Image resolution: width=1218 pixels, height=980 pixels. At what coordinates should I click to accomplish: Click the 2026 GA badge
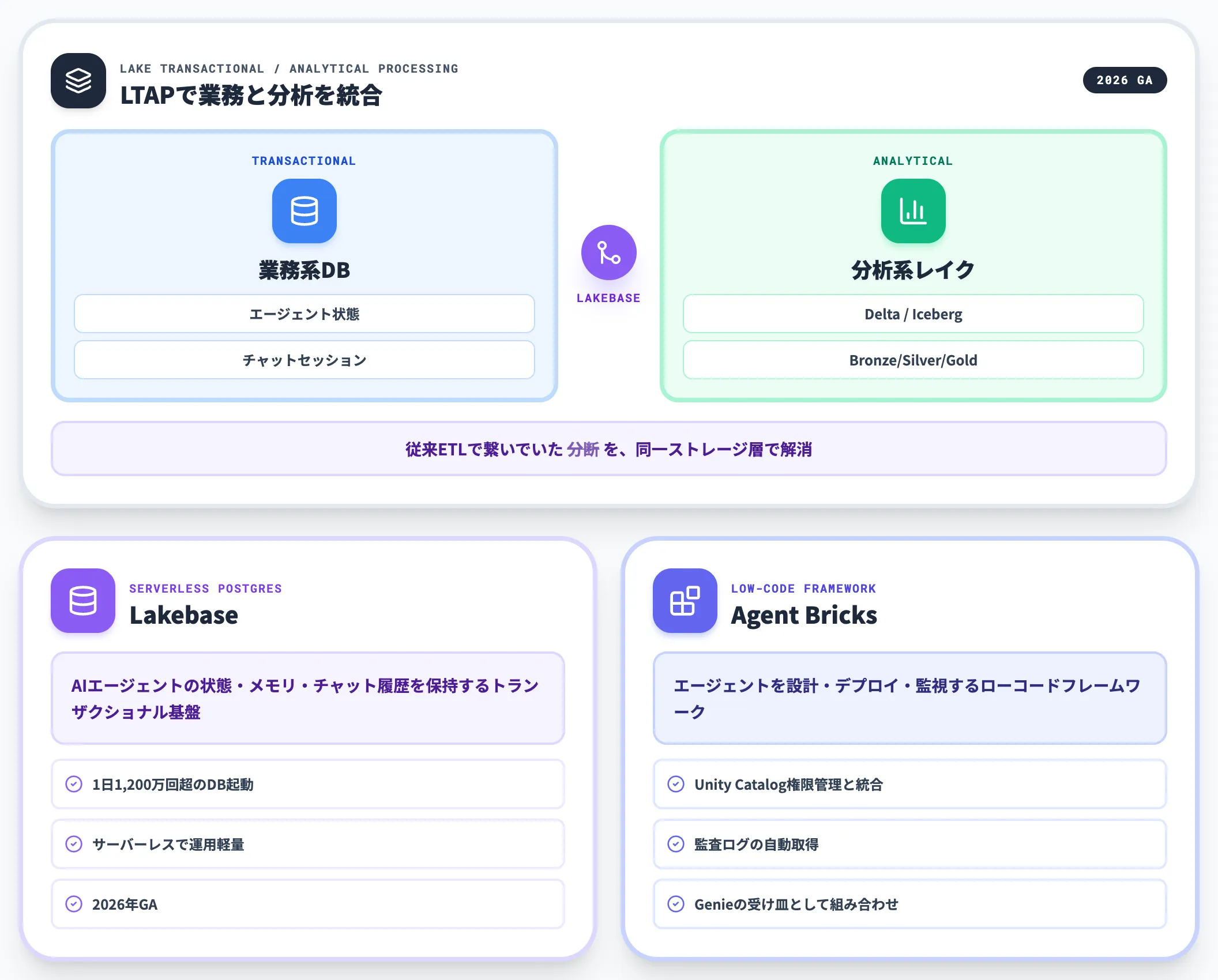click(1125, 80)
